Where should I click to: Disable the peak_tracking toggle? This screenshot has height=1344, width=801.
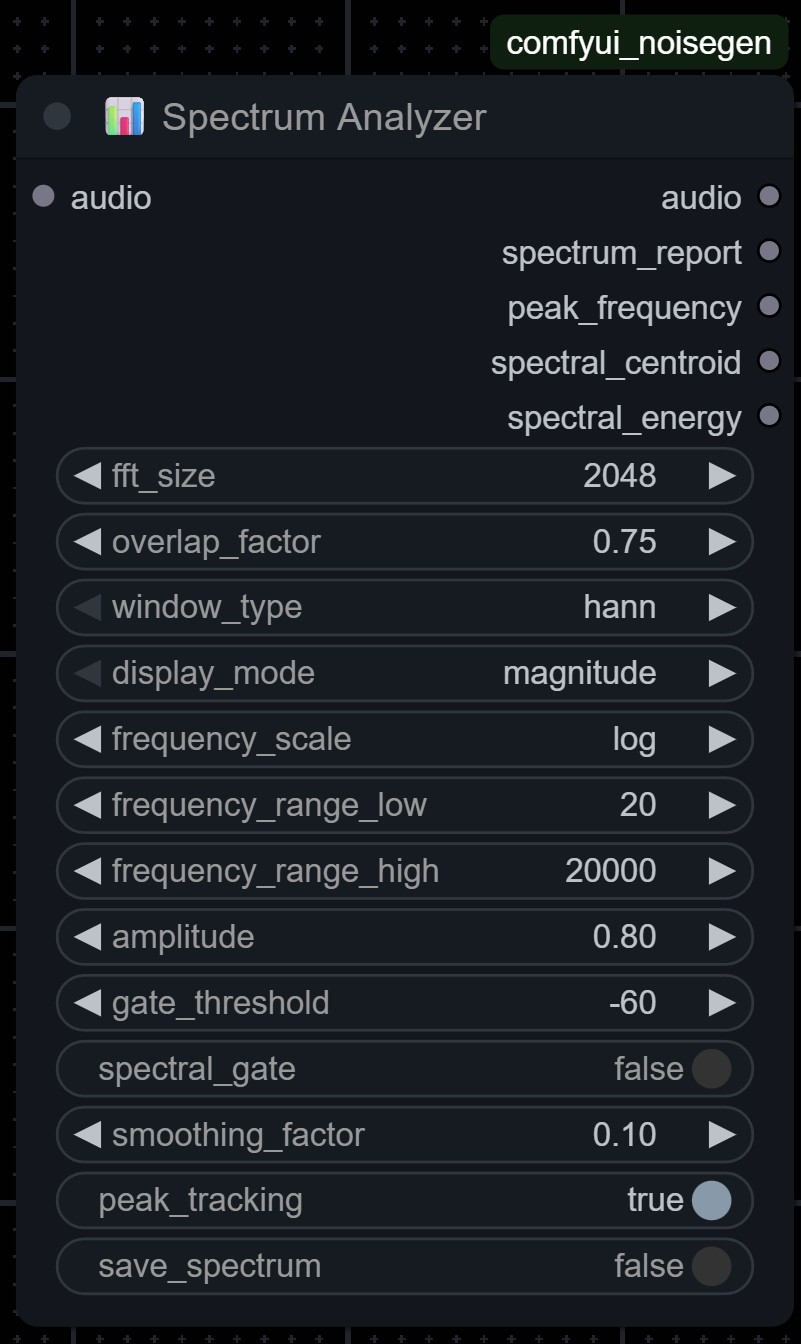(x=711, y=1200)
